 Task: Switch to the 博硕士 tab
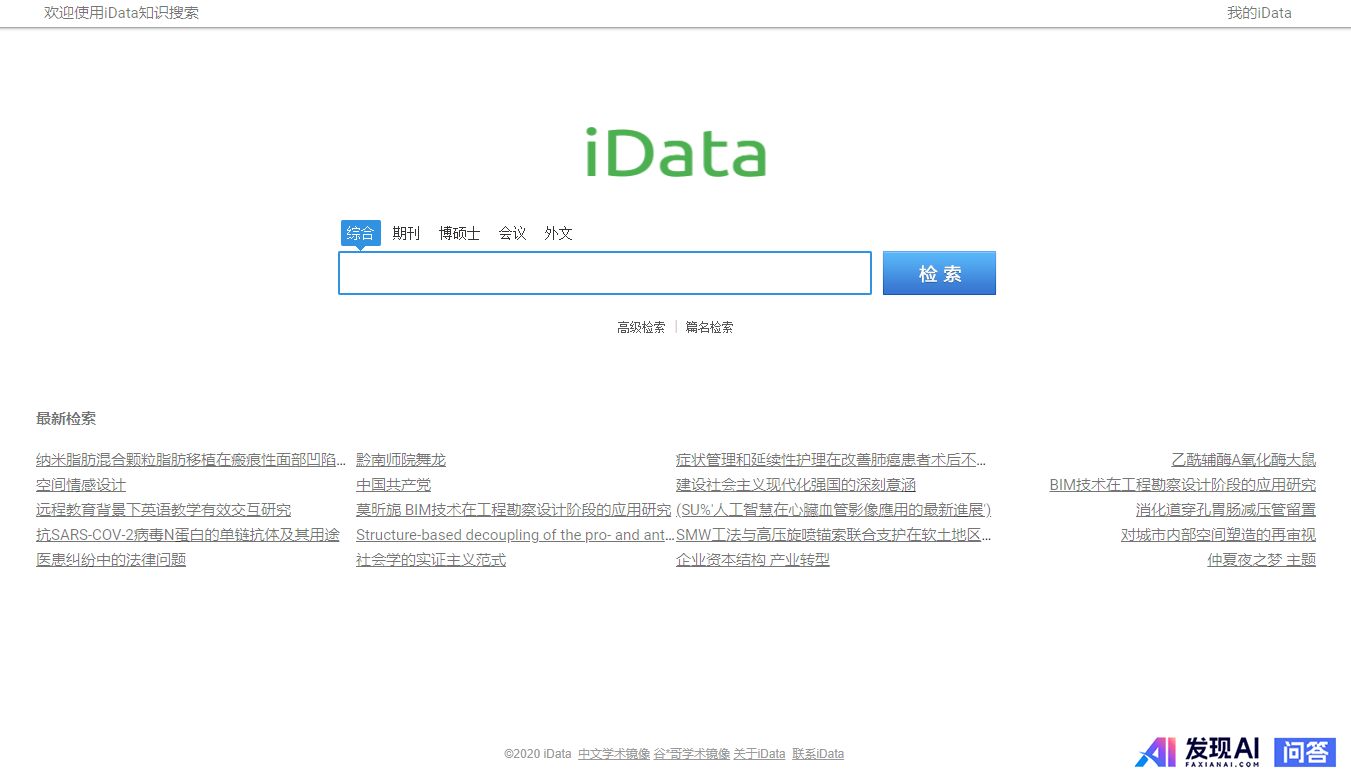[x=459, y=233]
